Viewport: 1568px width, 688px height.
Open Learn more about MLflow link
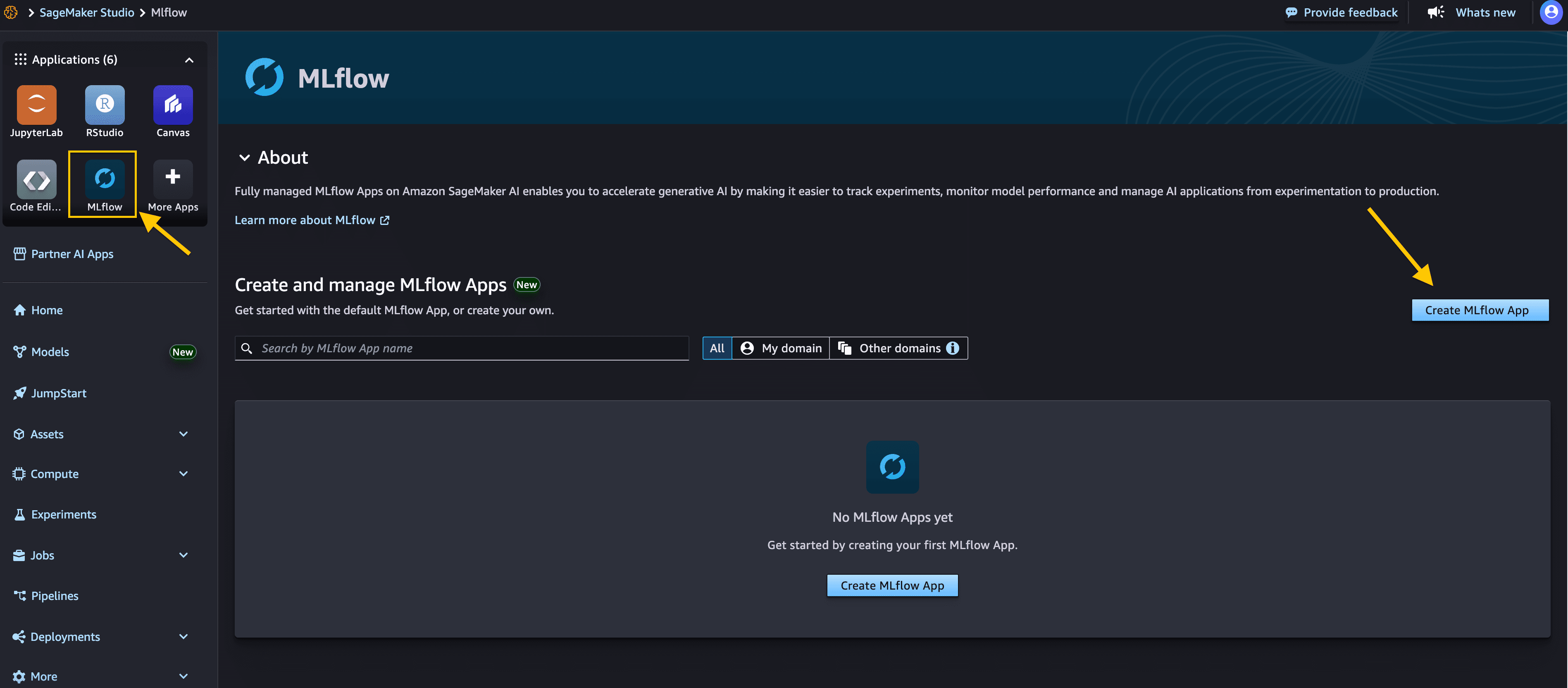312,220
